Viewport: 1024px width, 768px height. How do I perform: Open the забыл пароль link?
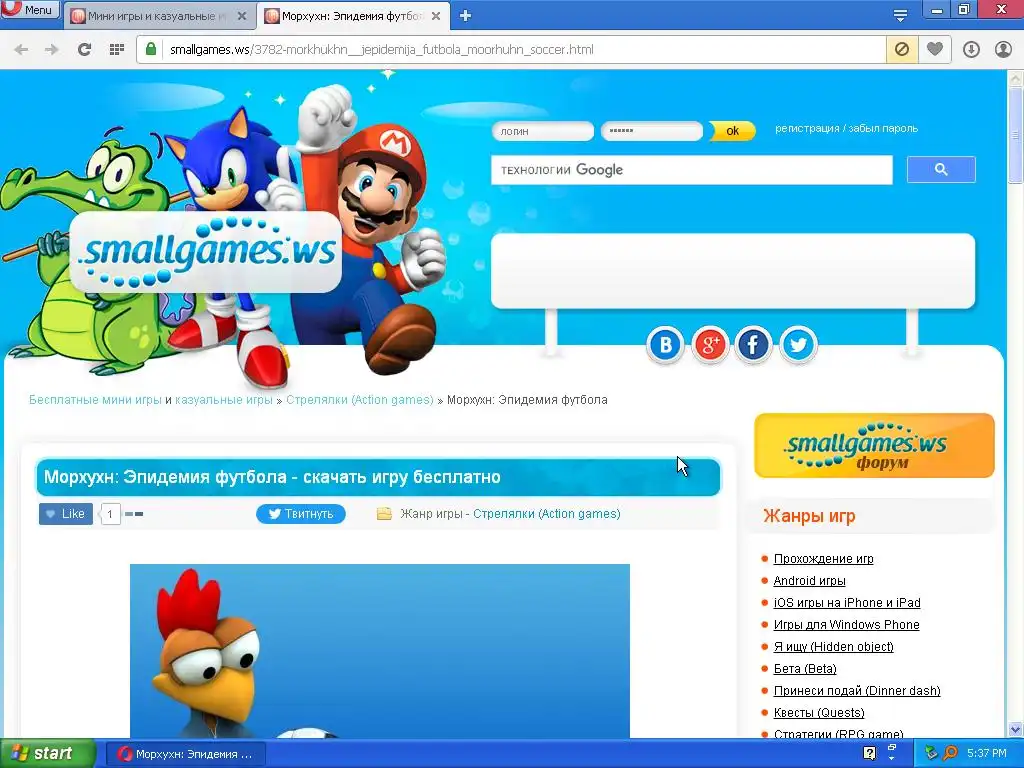(883, 129)
